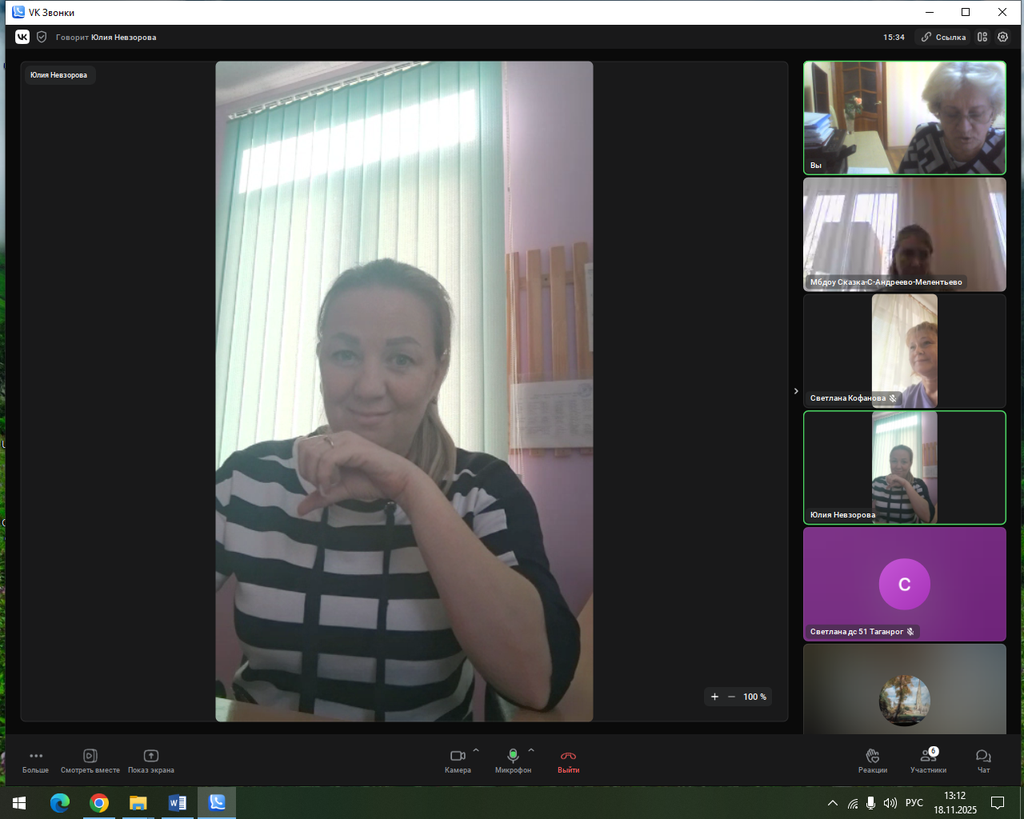1024x819 pixels.
Task: Collapse the participants sidebar with arrow
Action: [796, 391]
